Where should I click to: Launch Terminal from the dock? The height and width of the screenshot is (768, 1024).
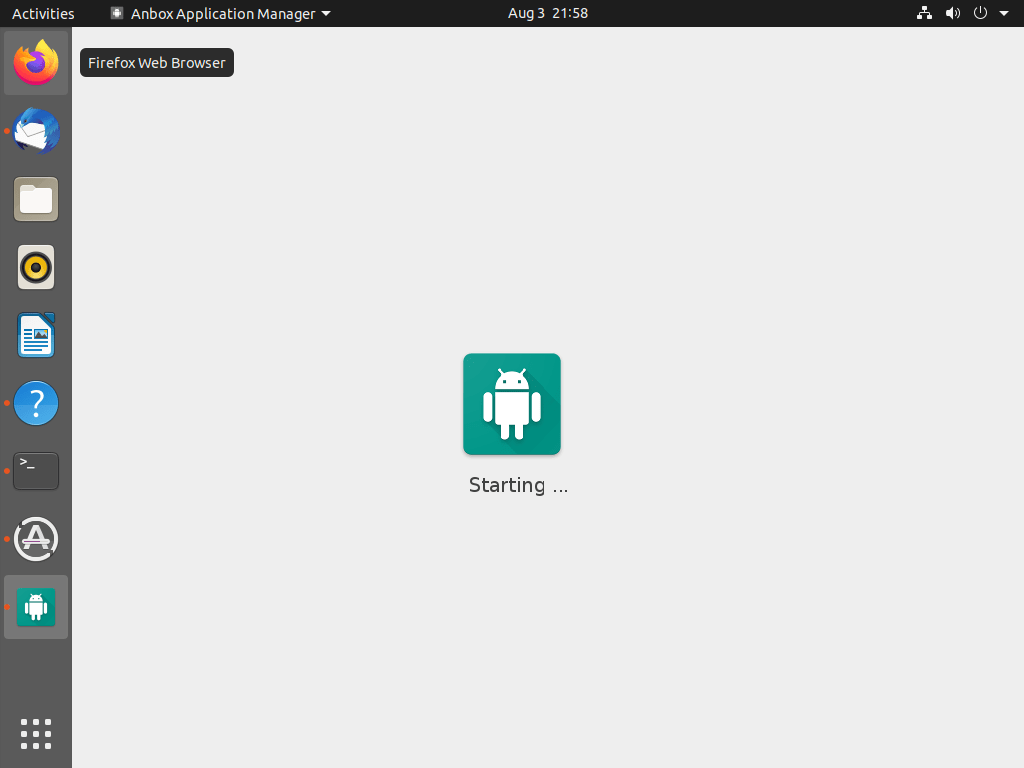tap(36, 471)
